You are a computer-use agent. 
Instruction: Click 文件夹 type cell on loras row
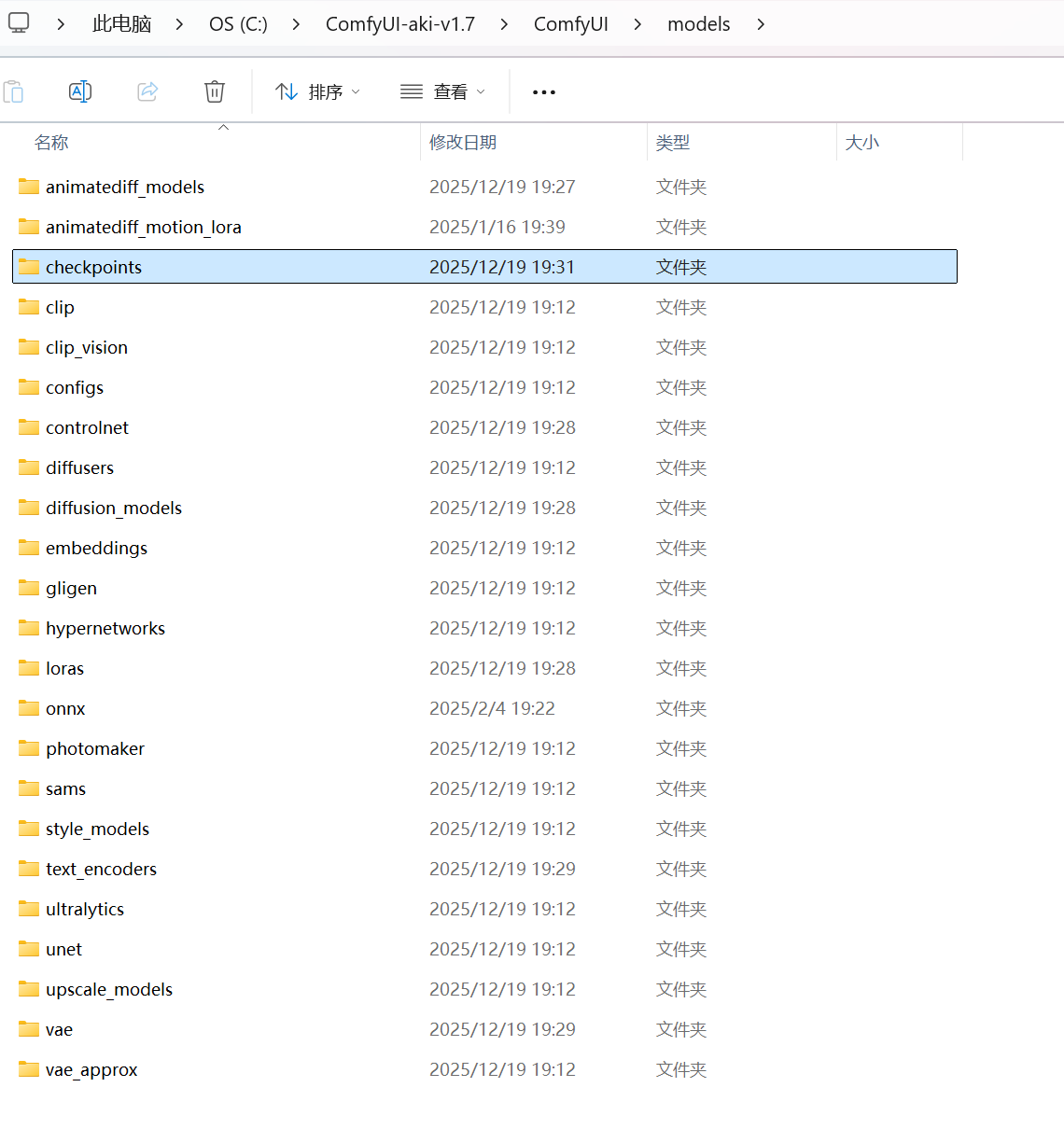(681, 668)
